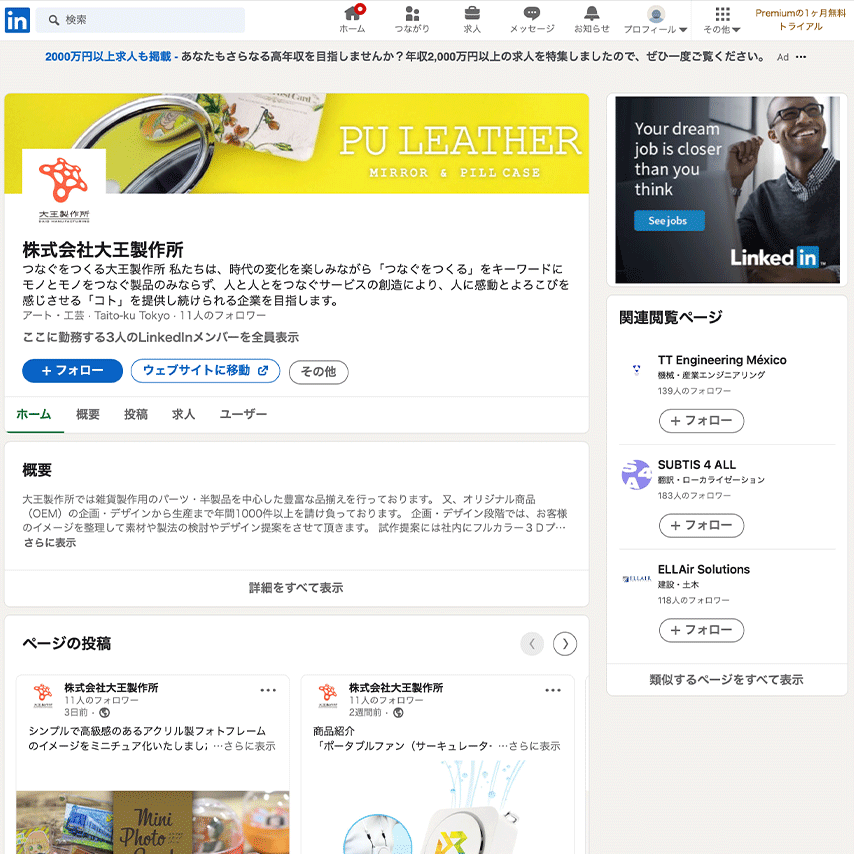Open the LinkedIn logo home link
Image resolution: width=854 pixels, height=854 pixels.
[x=17, y=20]
